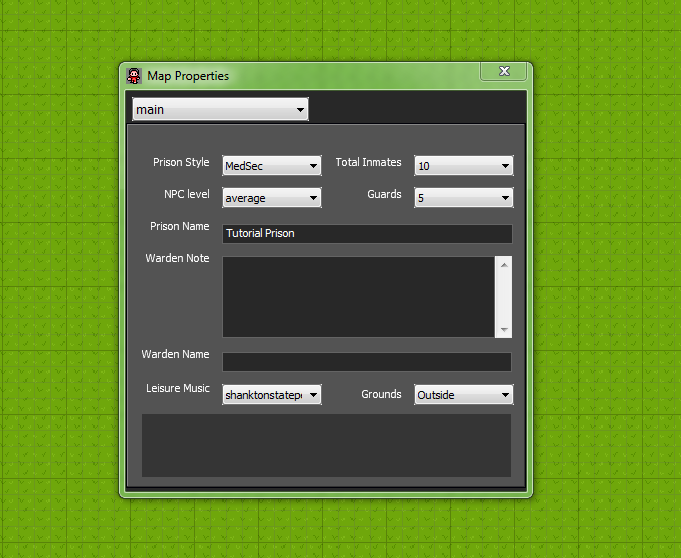Expand the Prison Style MedSec dropdown

pos(271,166)
